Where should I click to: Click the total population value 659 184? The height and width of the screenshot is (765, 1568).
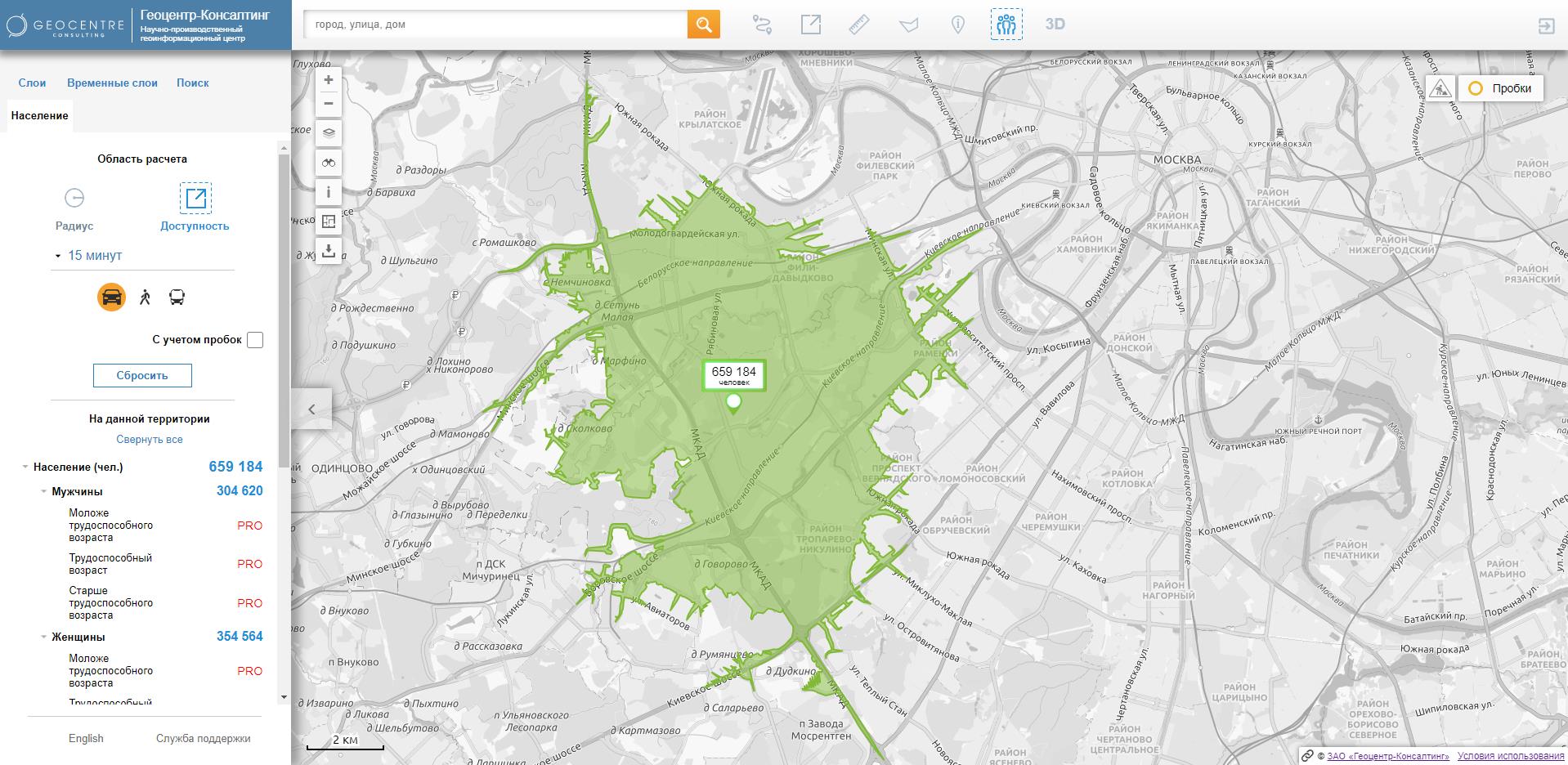point(235,467)
